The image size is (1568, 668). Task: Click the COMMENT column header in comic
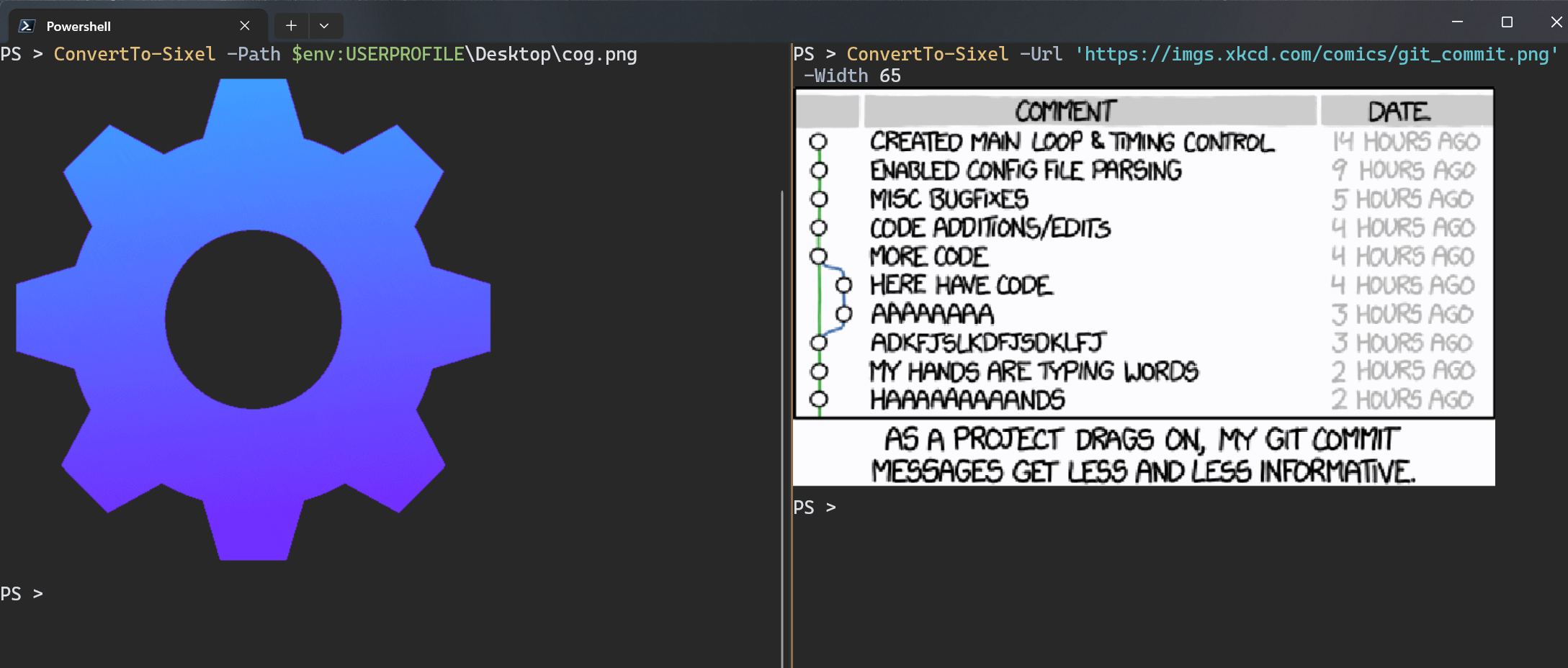click(1065, 111)
